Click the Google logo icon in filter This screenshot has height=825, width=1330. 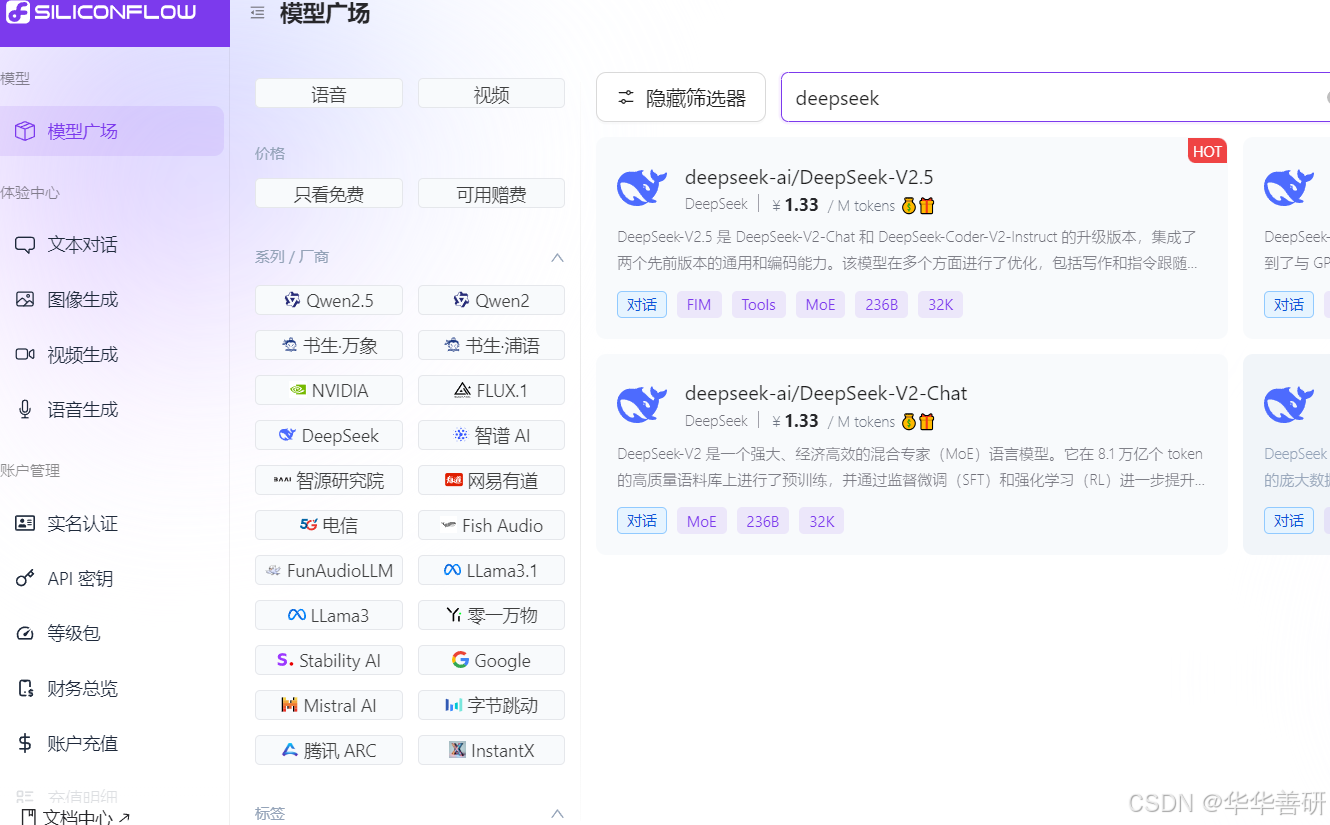point(460,660)
